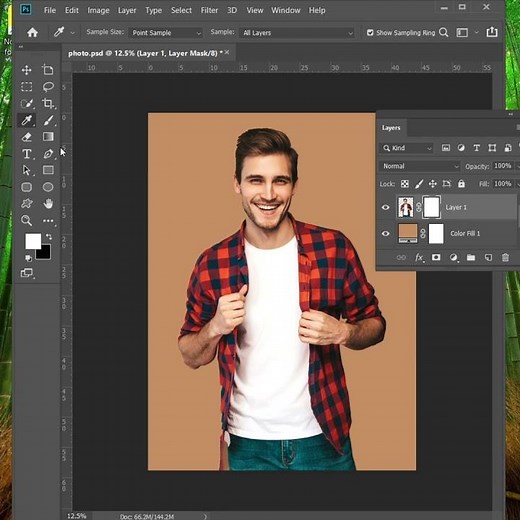Create a new group folder
Viewport: 520px width, 520px height.
coord(471,258)
